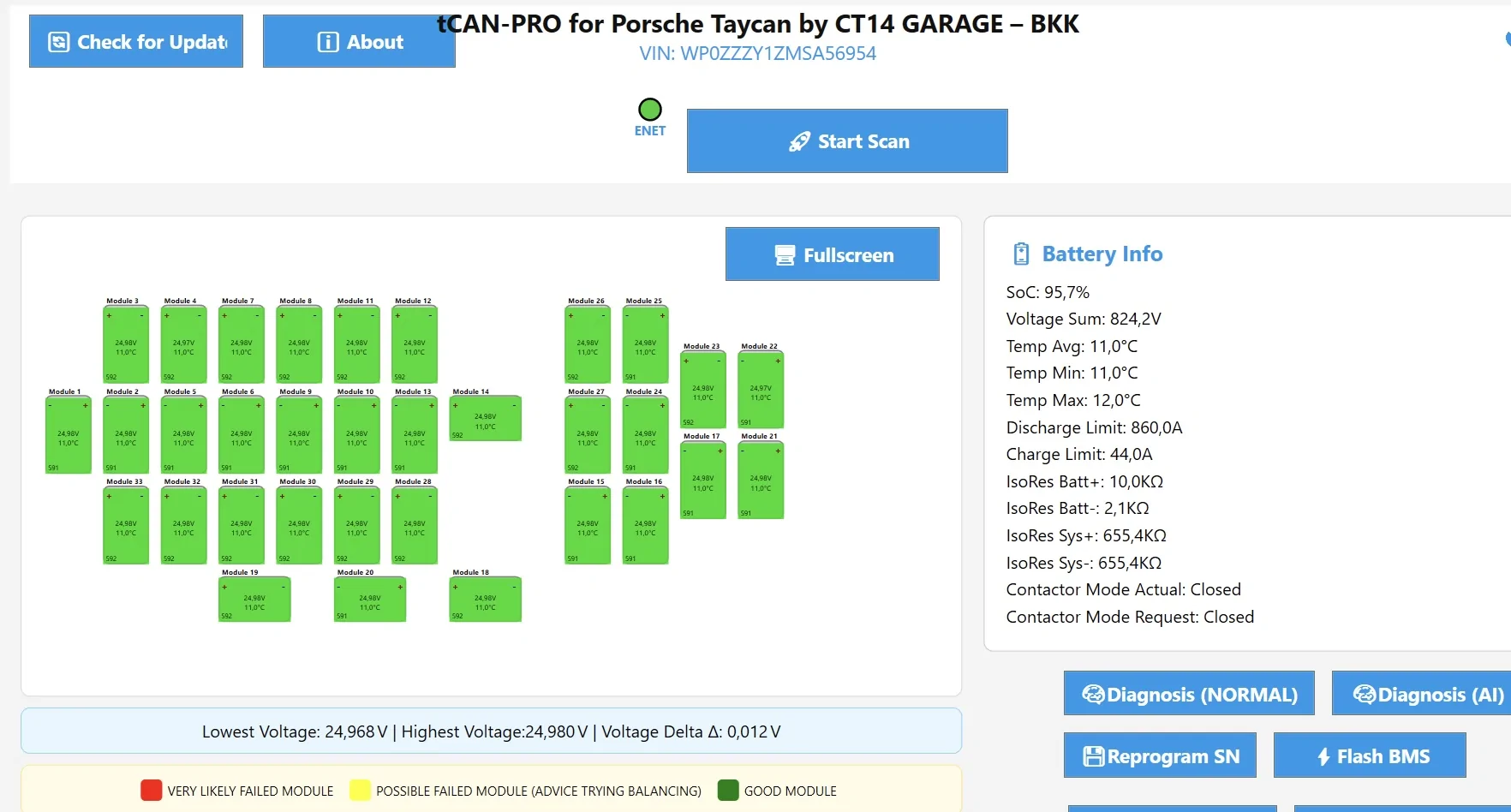Click the brain icon in Diagnosis (NORMAL)
The height and width of the screenshot is (812, 1511).
point(1093,695)
